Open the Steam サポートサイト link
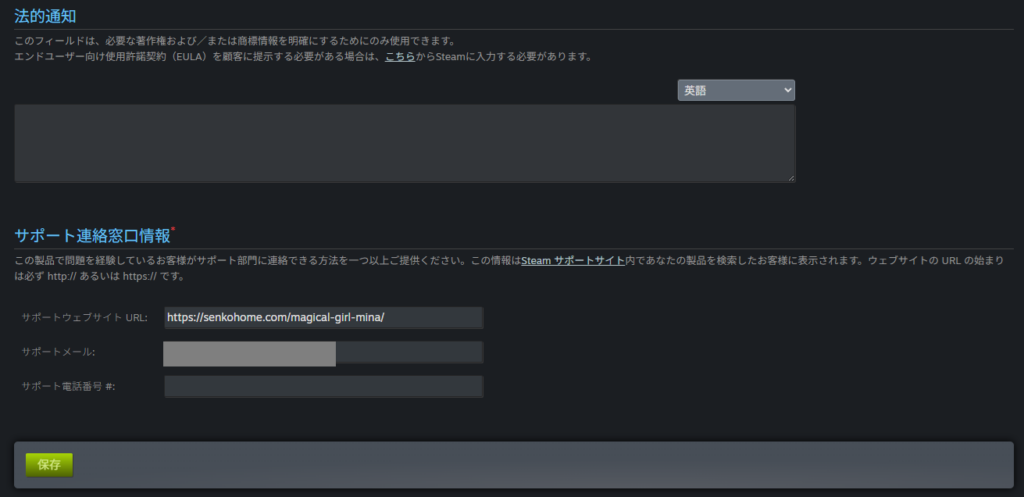Viewport: 1024px width, 497px height. point(572,261)
